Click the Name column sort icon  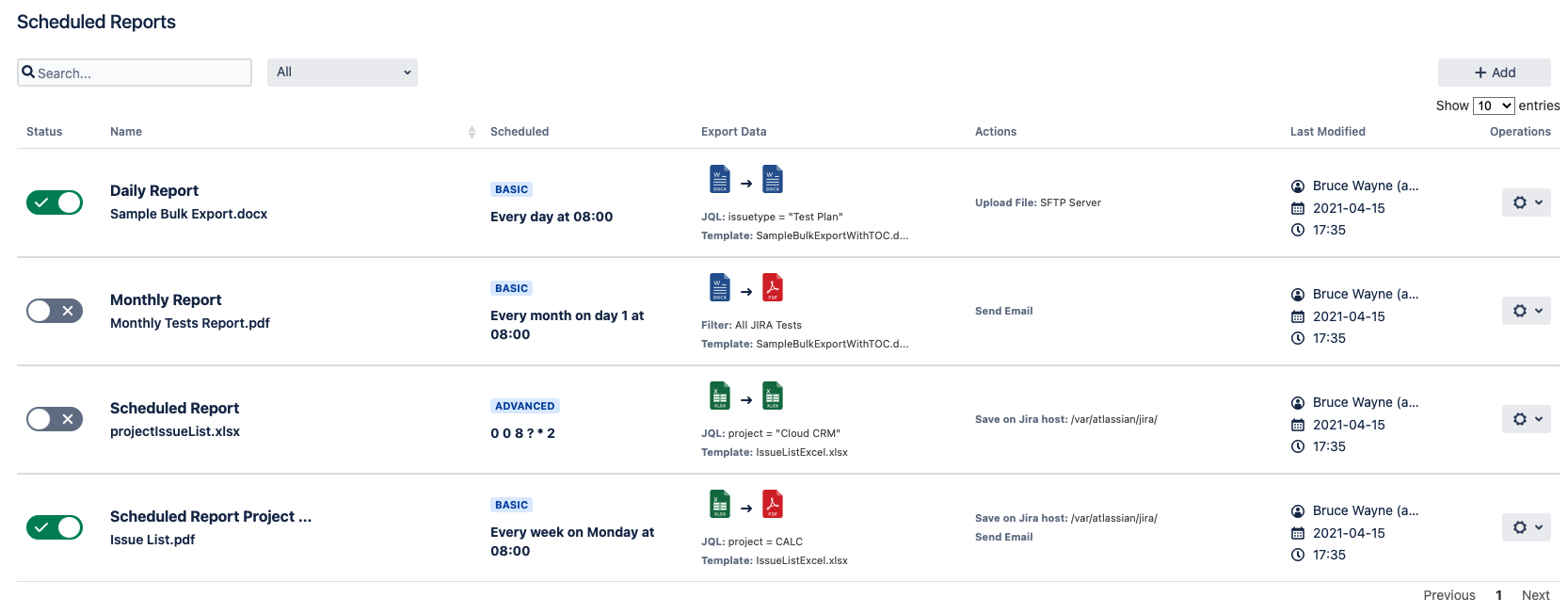(472, 133)
